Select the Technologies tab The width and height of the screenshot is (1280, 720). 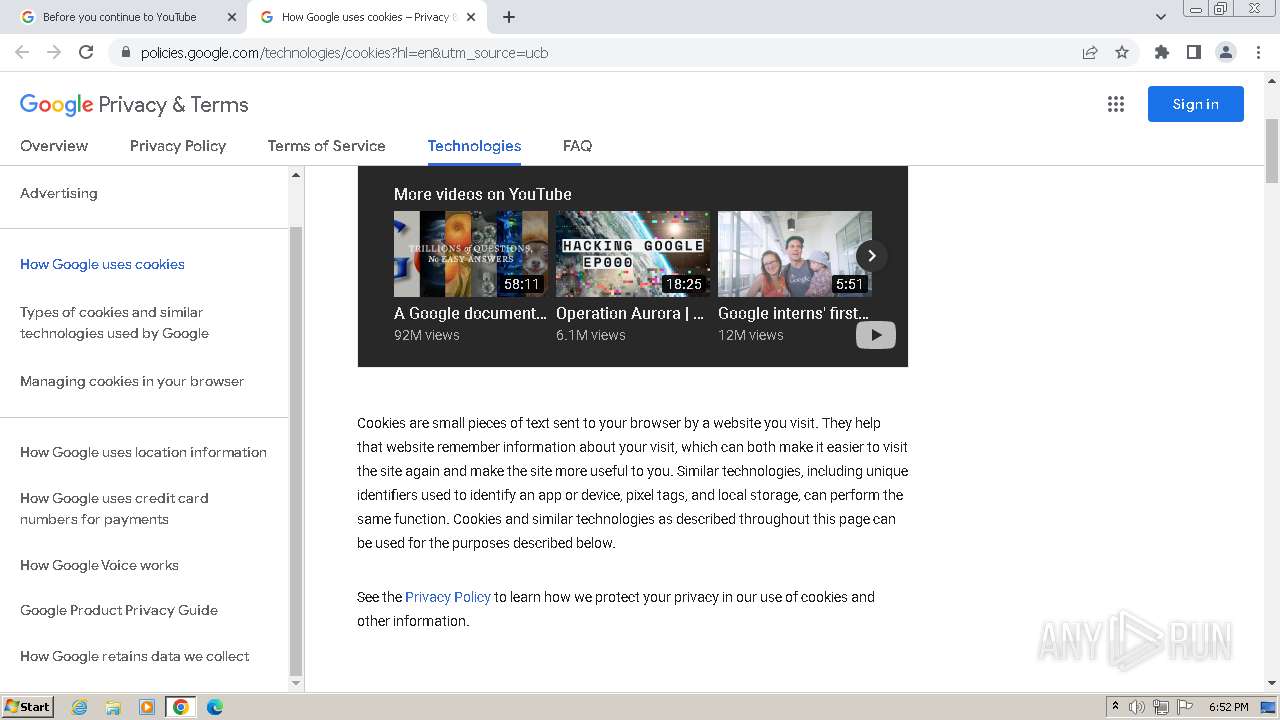(x=474, y=146)
